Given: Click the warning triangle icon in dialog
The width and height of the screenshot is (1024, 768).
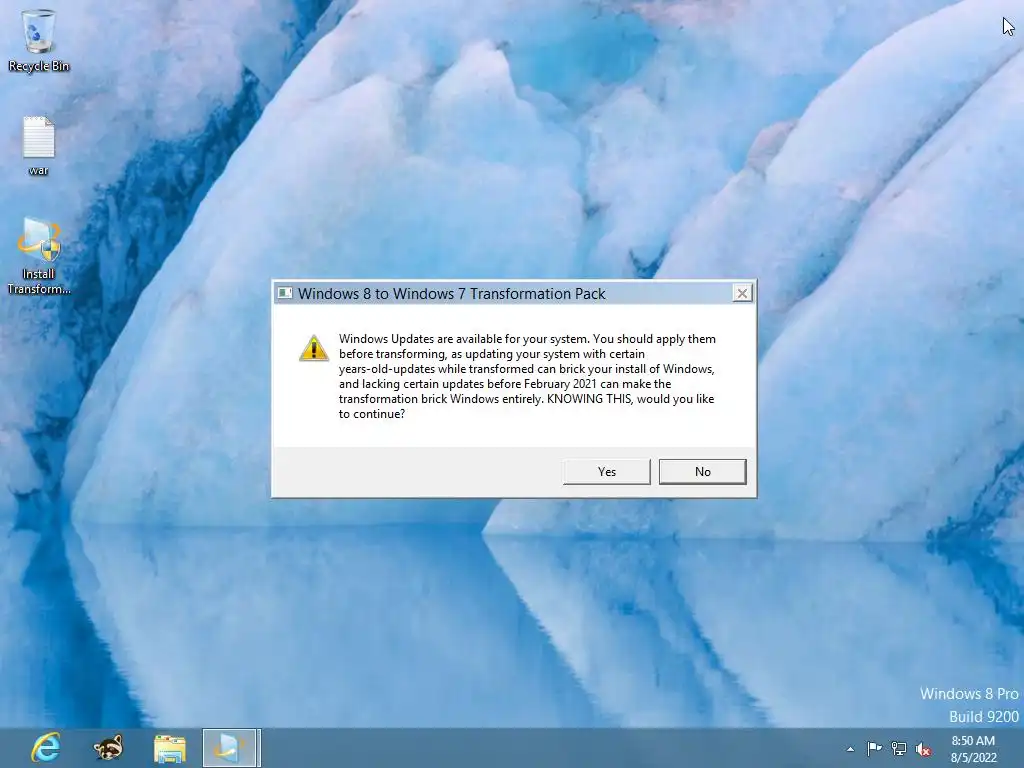Looking at the screenshot, I should coord(313,348).
